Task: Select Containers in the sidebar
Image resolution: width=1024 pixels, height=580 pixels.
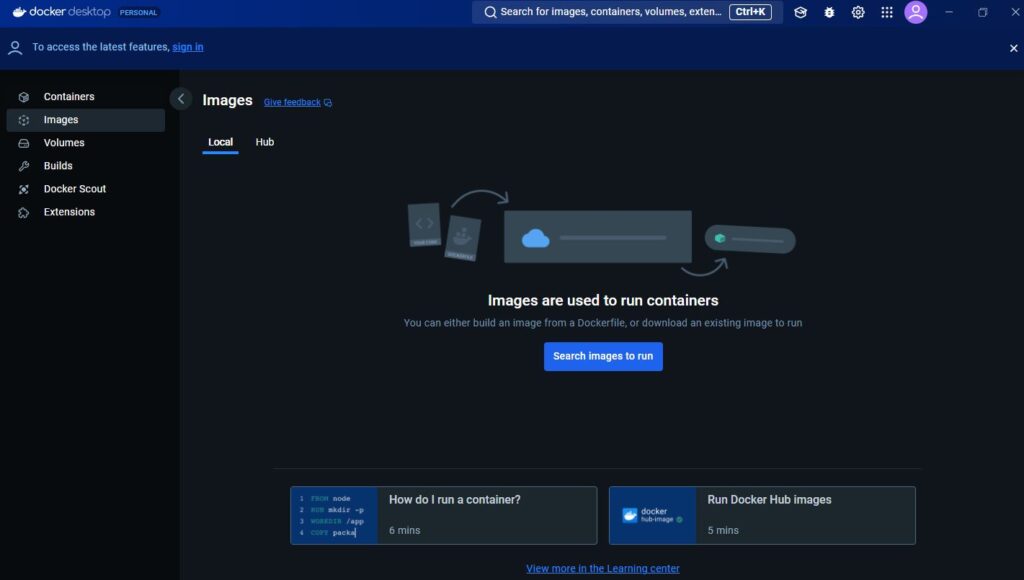Action: [86, 97]
